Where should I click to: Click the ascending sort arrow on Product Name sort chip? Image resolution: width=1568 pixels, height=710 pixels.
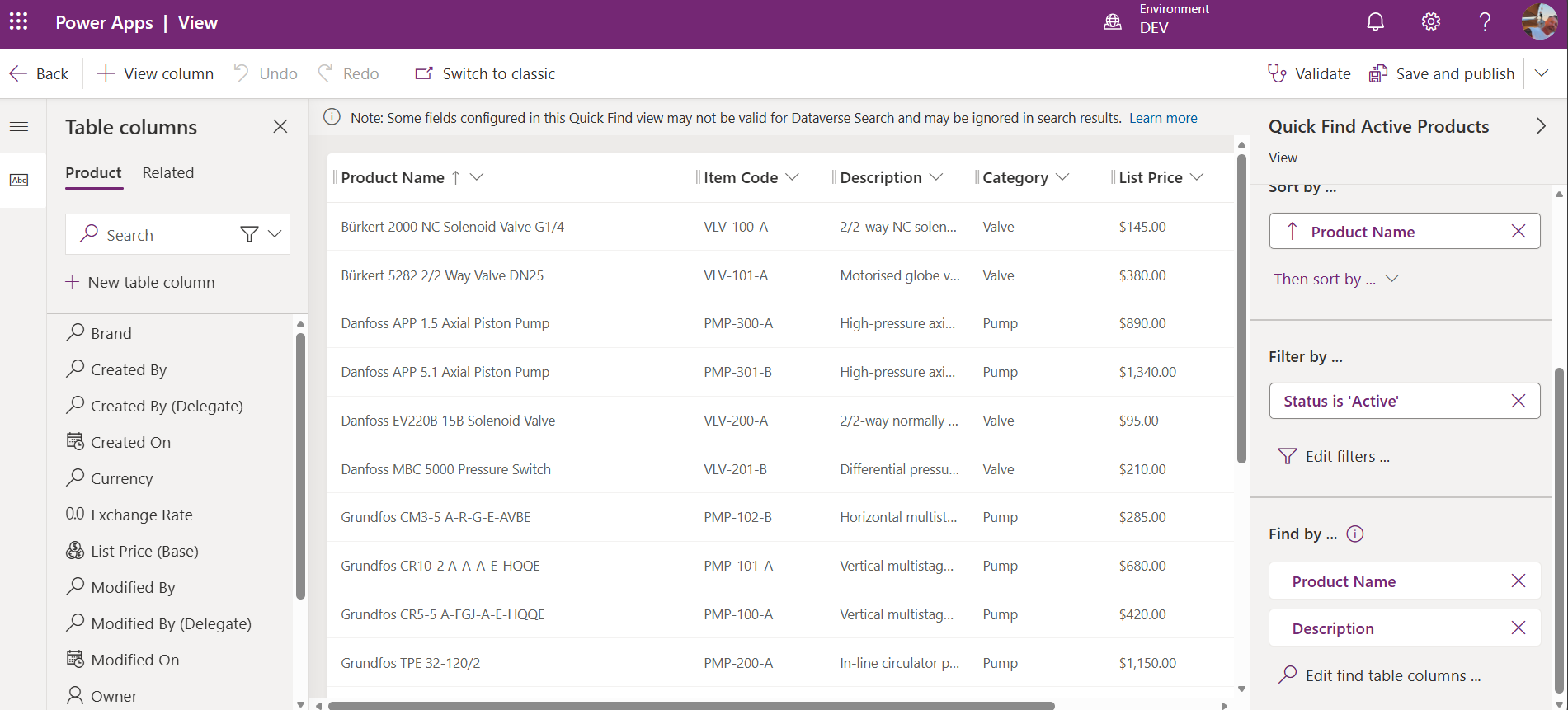point(1293,232)
